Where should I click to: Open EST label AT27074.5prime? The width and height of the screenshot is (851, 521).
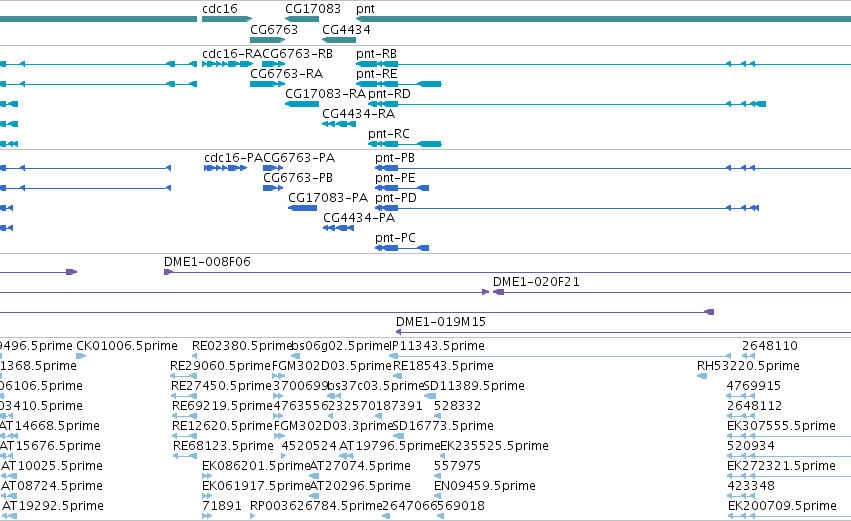[360, 467]
